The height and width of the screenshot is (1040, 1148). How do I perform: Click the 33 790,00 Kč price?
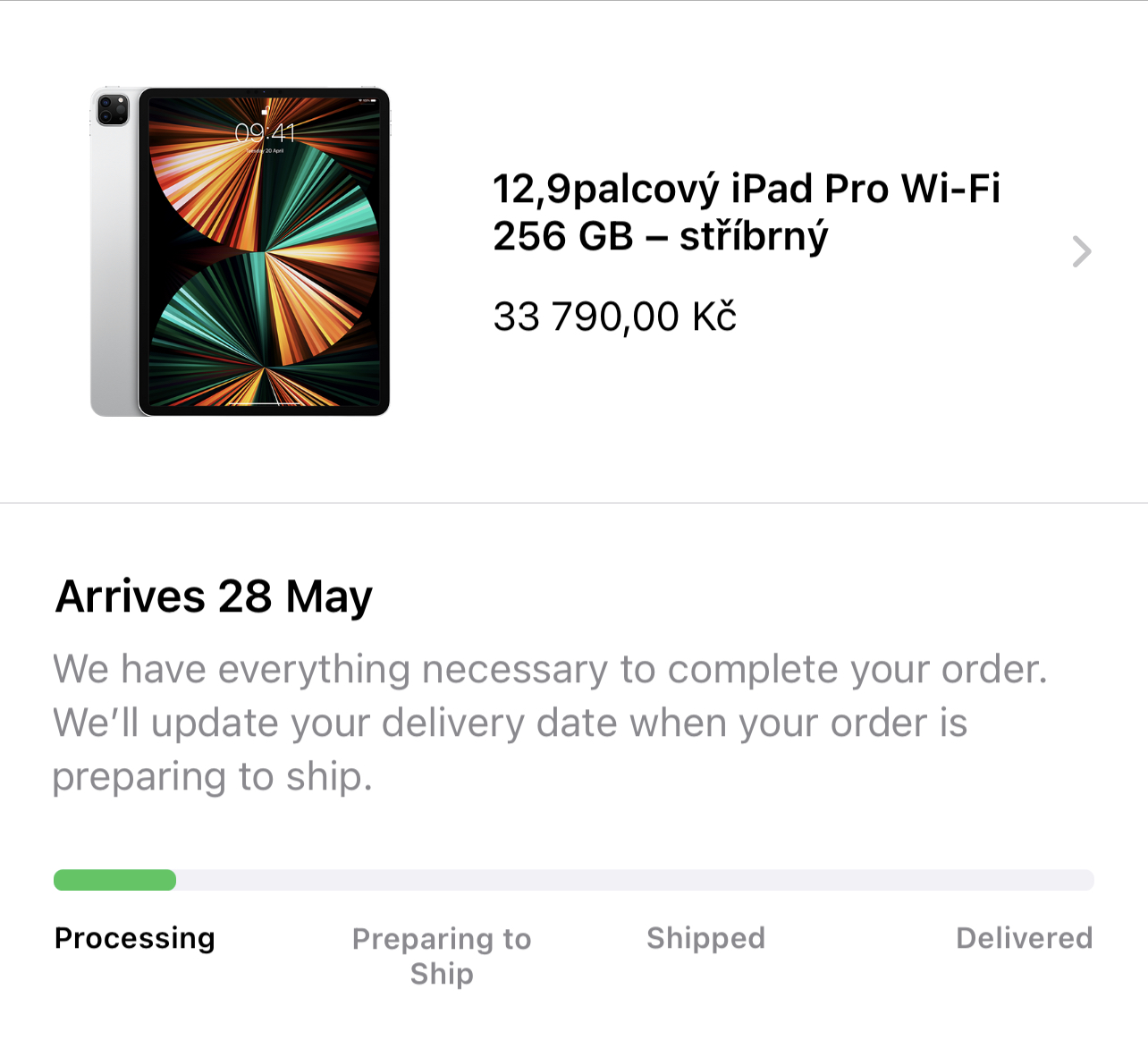614,317
